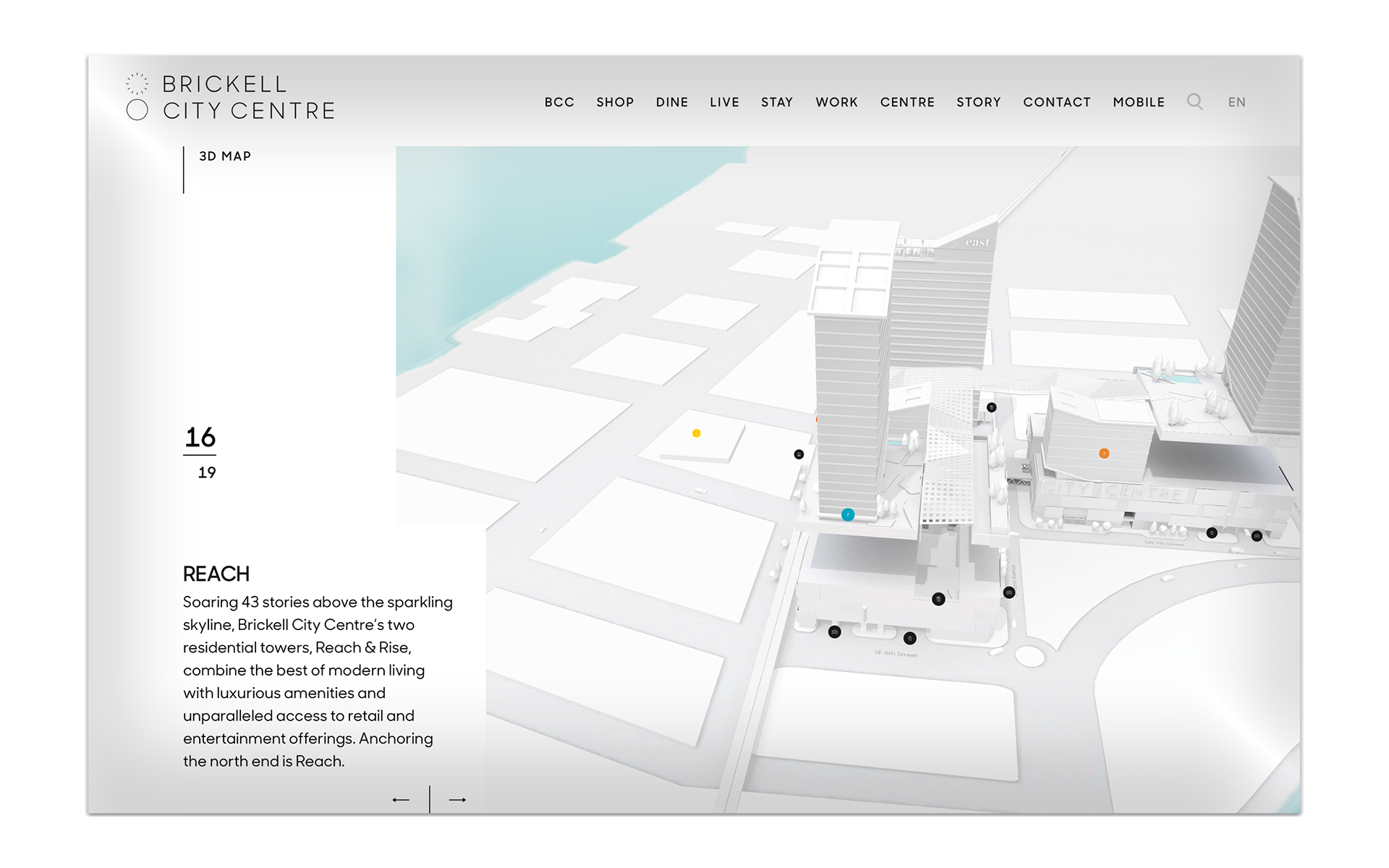The height and width of the screenshot is (868, 1389).
Task: Click the car marker on SW 7th Street
Action: (x=1257, y=536)
